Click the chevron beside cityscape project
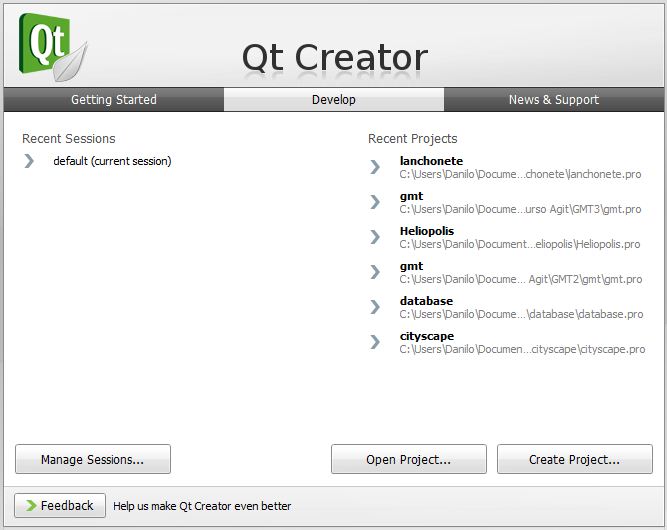Screen dimensions: 667x530 (375, 341)
